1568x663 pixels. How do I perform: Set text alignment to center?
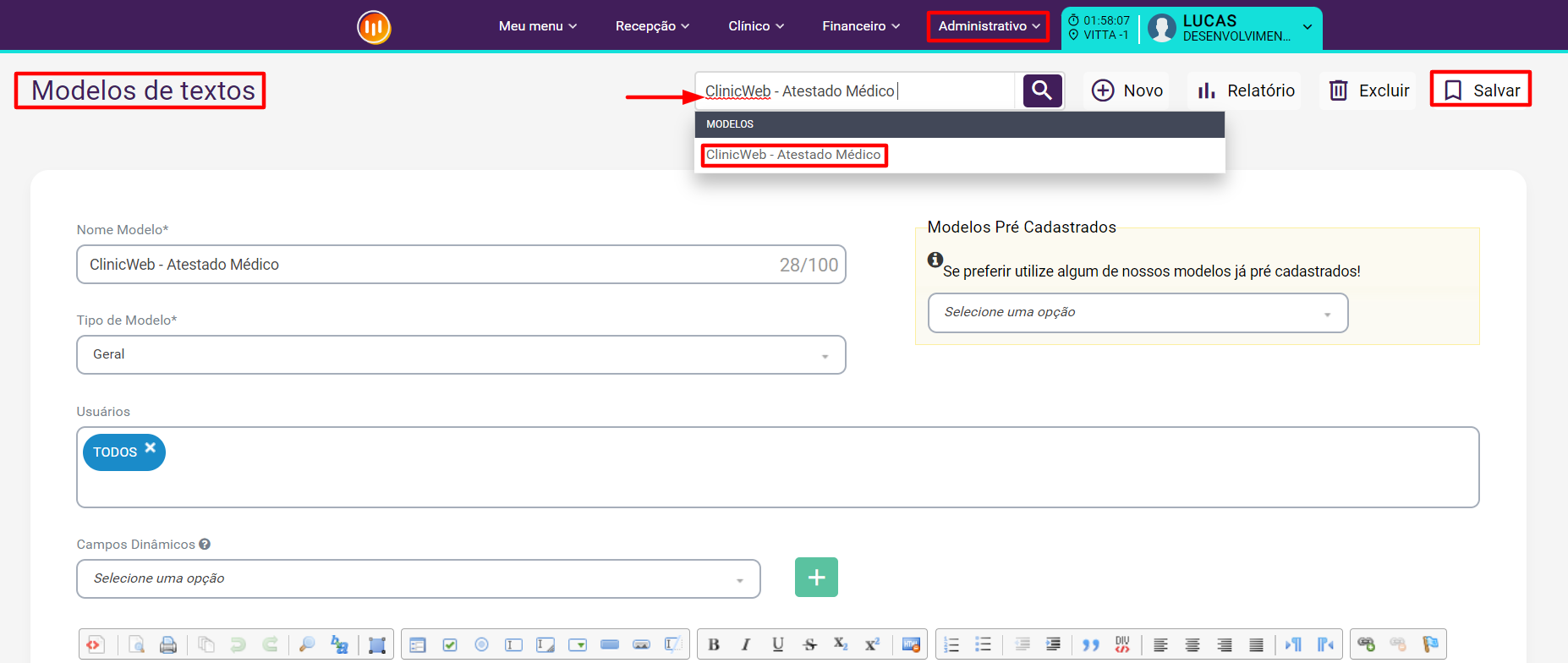click(1192, 644)
